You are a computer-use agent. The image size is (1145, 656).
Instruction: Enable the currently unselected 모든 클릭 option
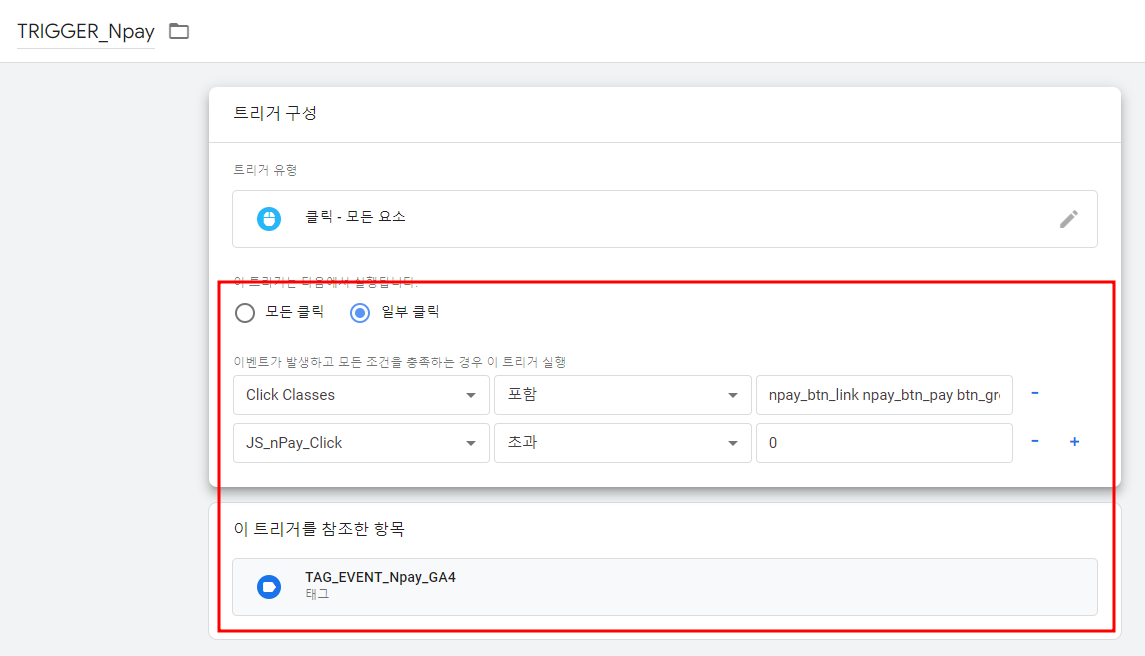click(245, 312)
